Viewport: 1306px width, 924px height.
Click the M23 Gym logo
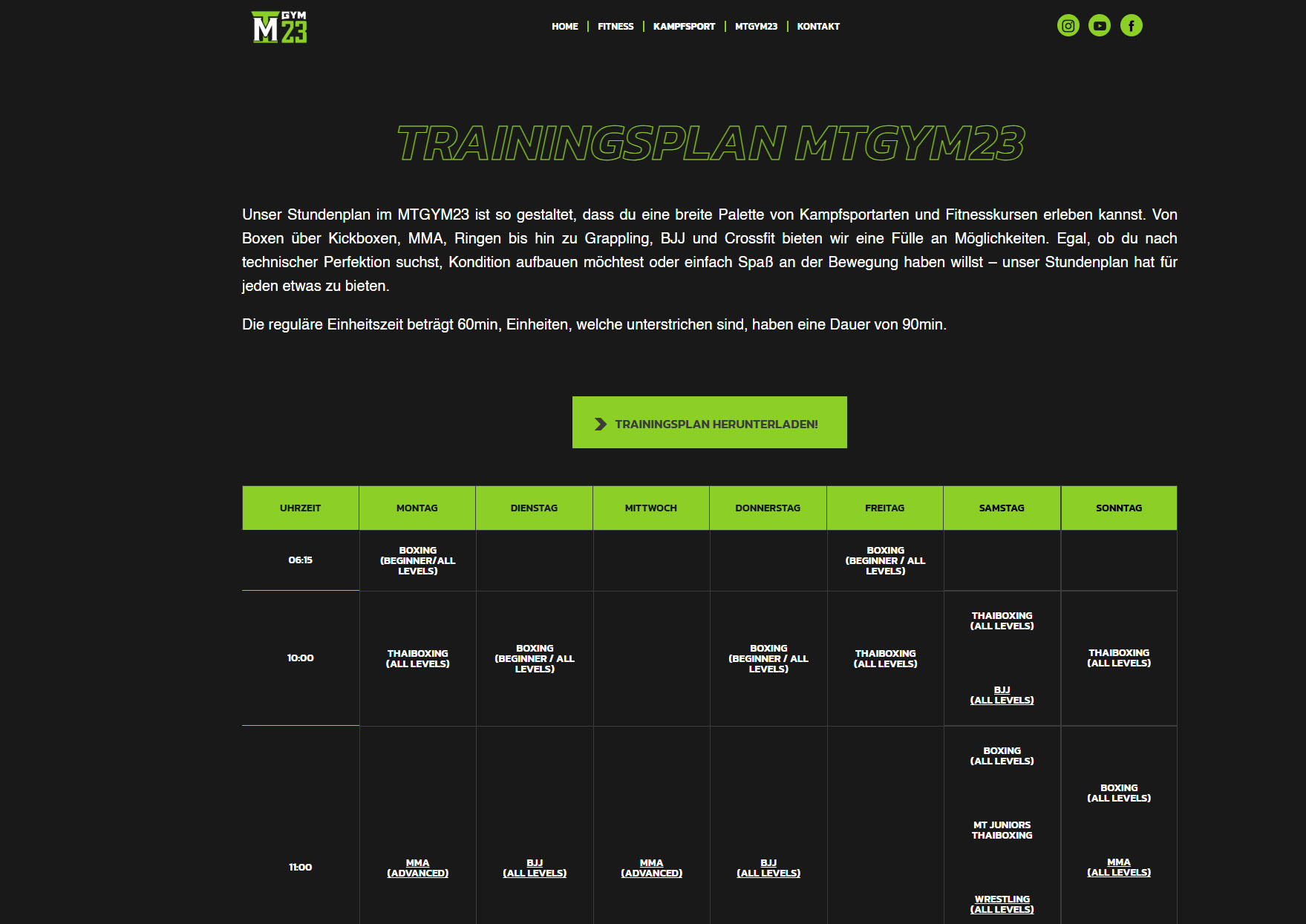point(279,27)
